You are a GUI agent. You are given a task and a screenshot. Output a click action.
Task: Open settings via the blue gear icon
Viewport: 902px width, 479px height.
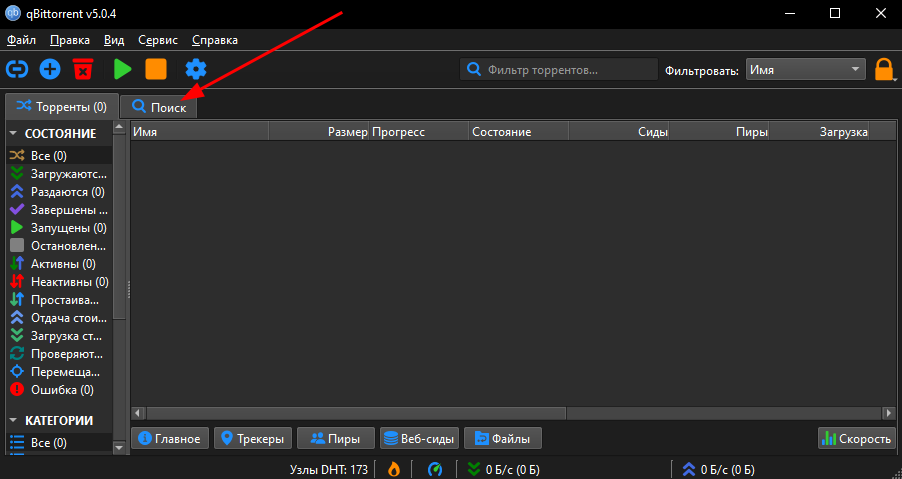[196, 70]
